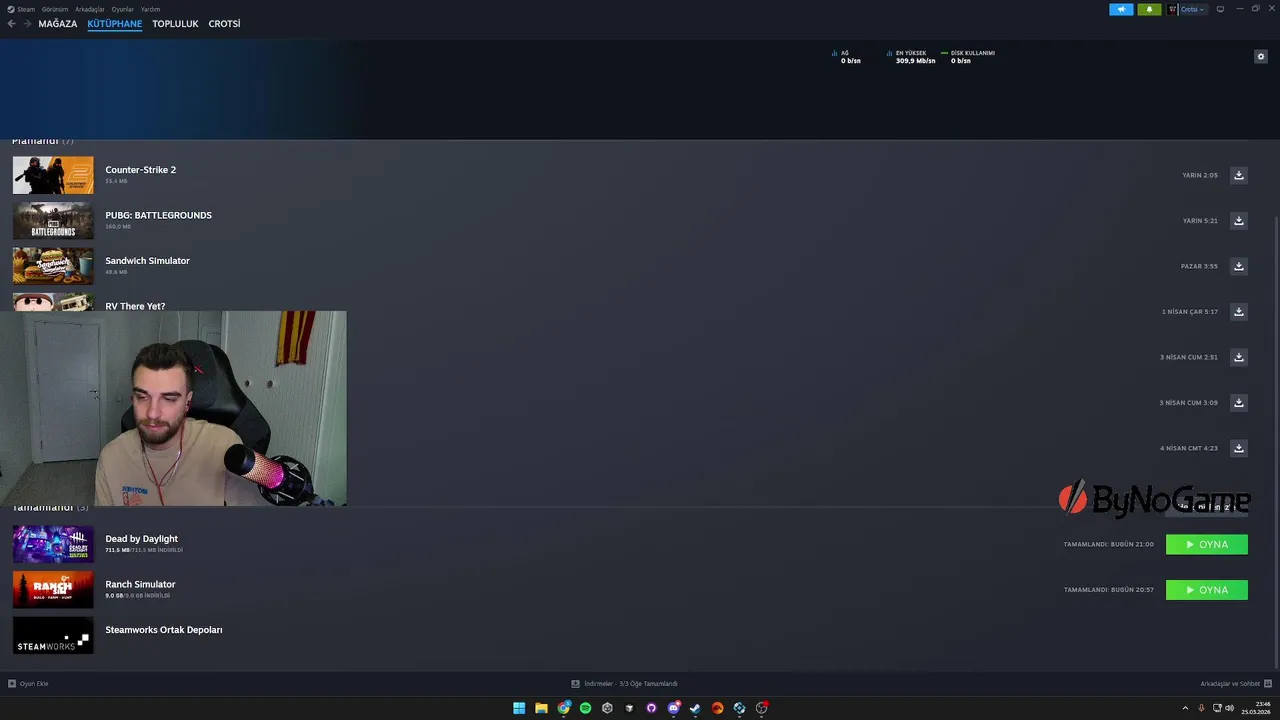Click the PAZAR 3:55 schedule text
Viewport: 1280px width, 720px height.
tap(1199, 266)
